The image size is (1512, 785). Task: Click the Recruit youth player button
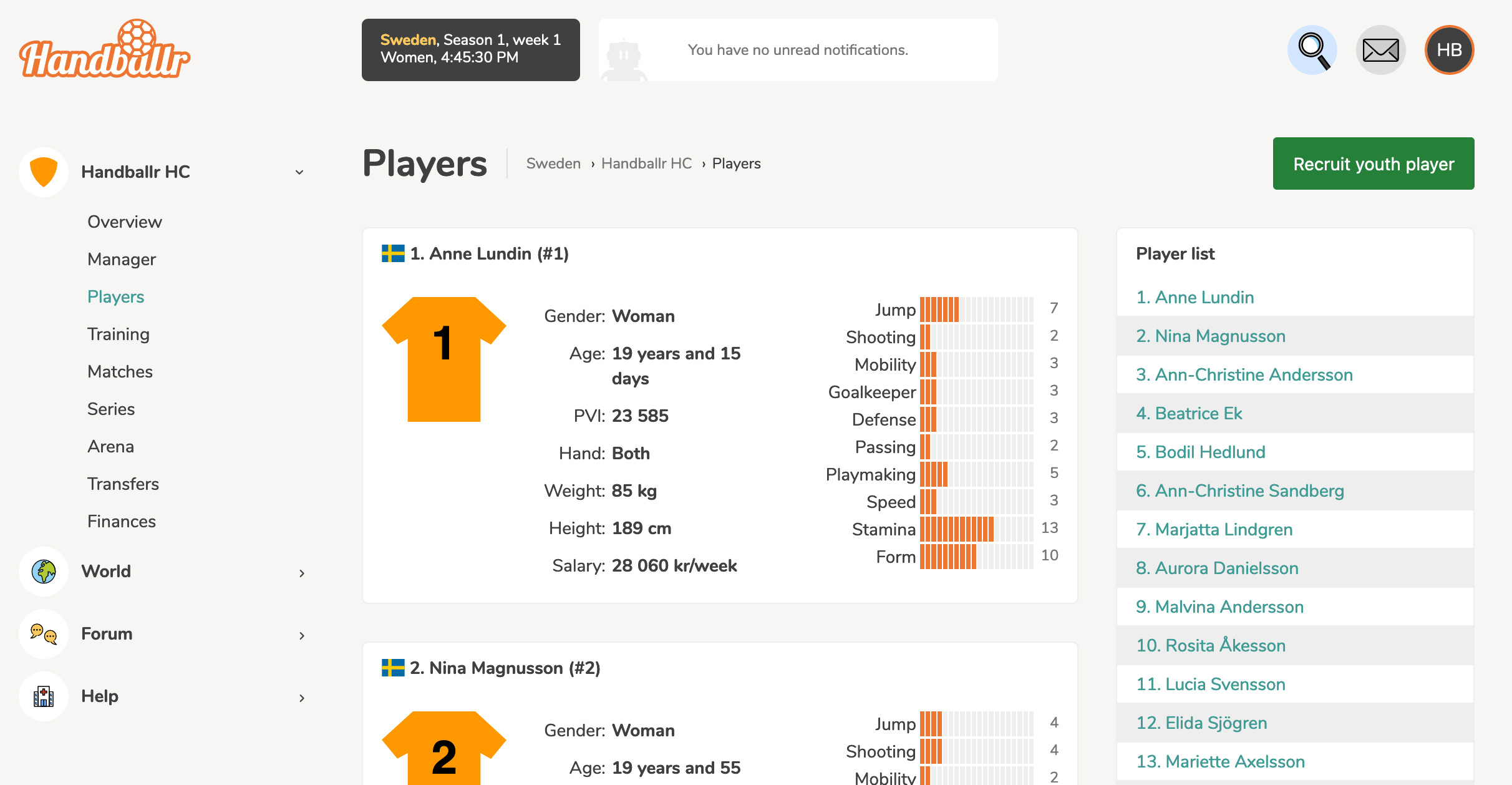click(x=1374, y=163)
